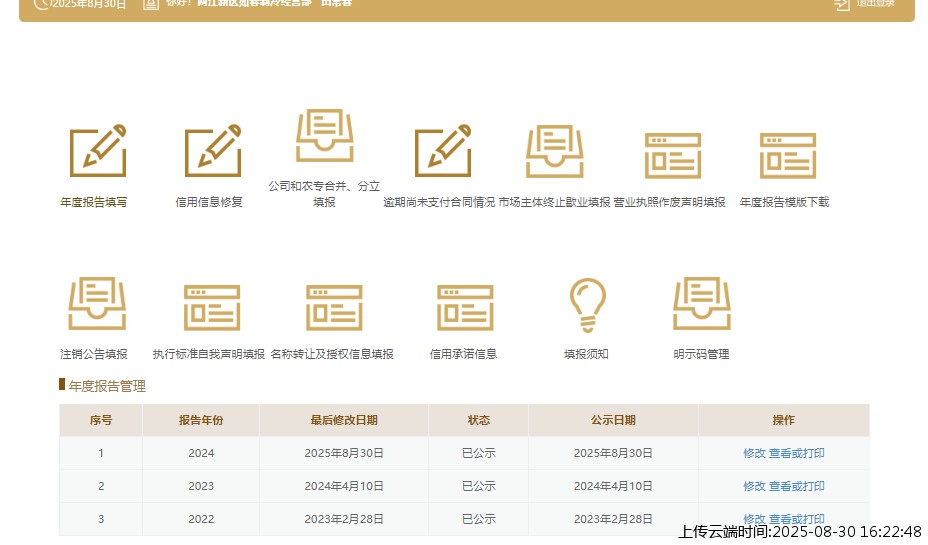Image resolution: width=928 pixels, height=545 pixels.
Task: Open the 明示码管理 icon
Action: click(702, 303)
